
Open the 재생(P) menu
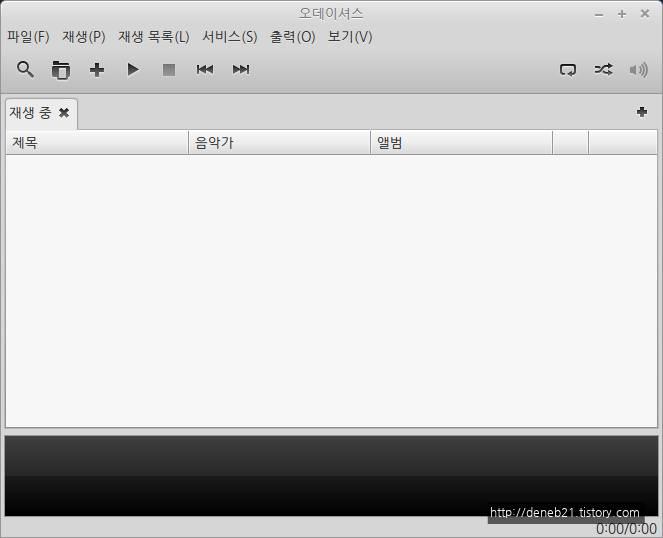[x=84, y=37]
